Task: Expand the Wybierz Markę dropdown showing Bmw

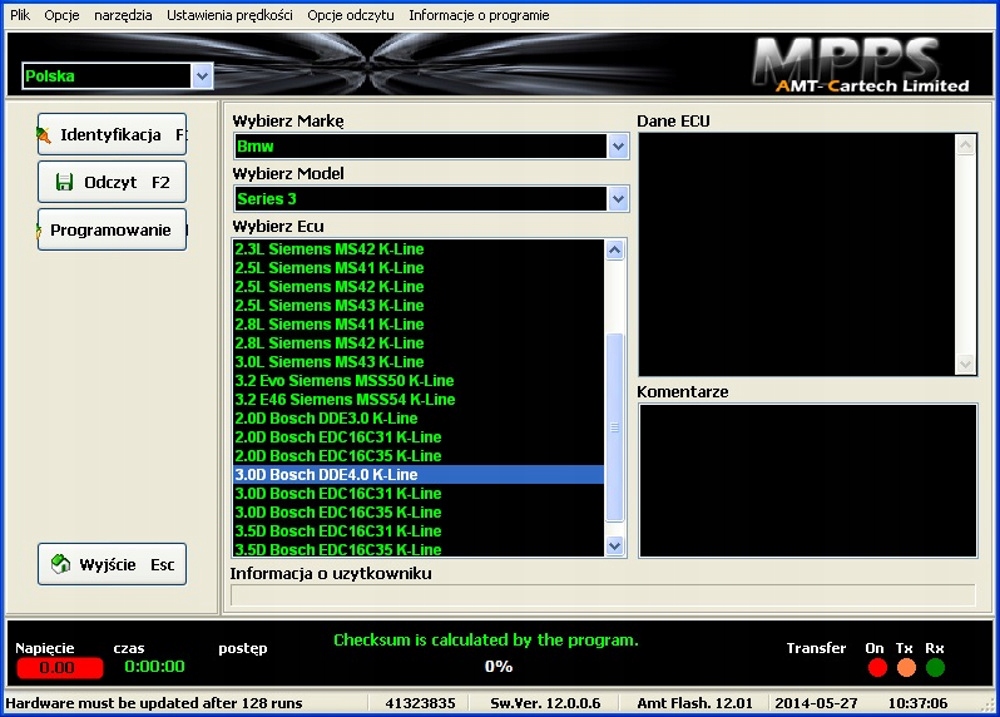Action: pos(620,146)
